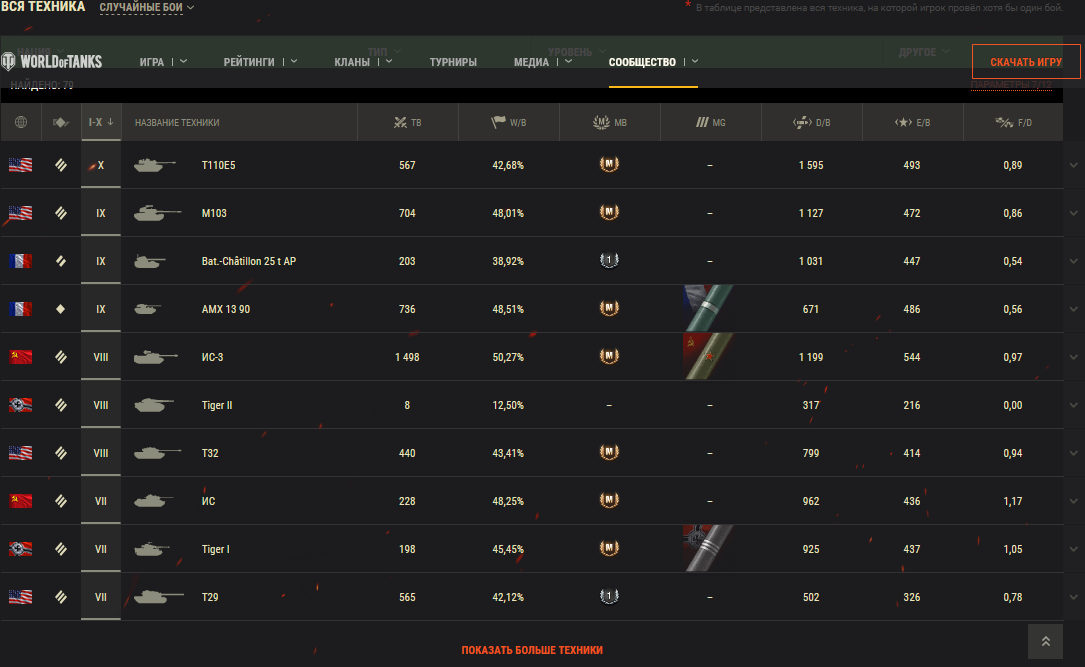The width and height of the screenshot is (1085, 667).
Task: Sort by mastery badge MB column
Action: (610, 122)
